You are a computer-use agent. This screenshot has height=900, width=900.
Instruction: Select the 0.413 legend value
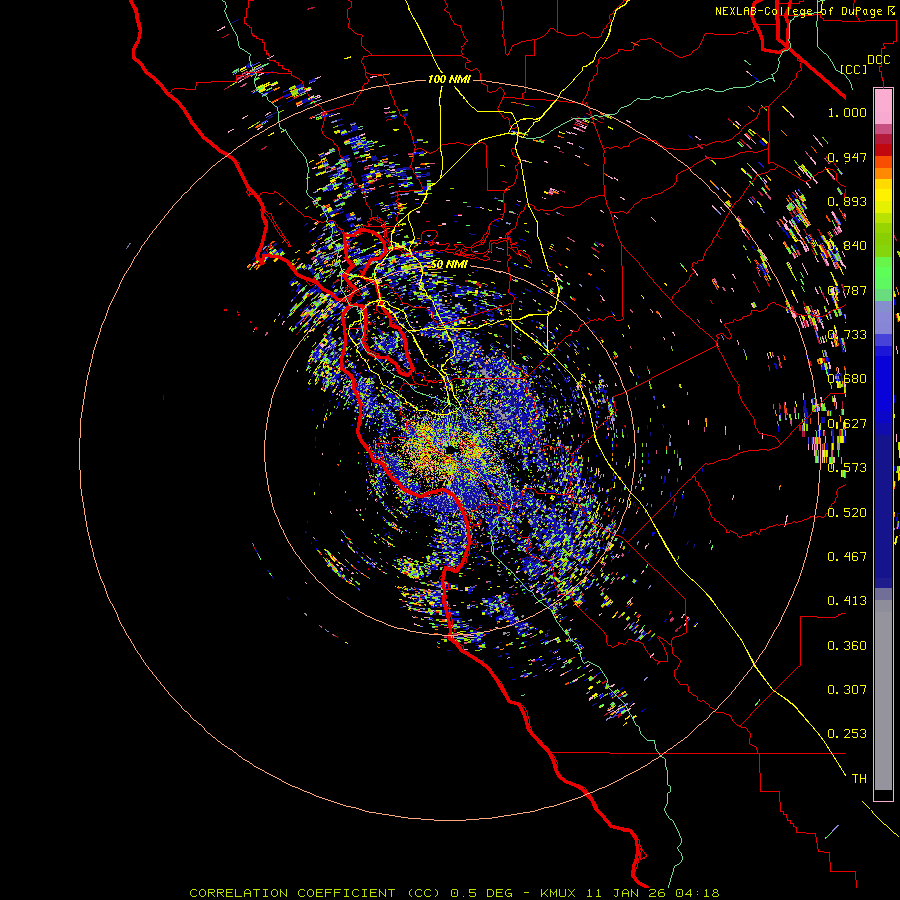point(847,600)
